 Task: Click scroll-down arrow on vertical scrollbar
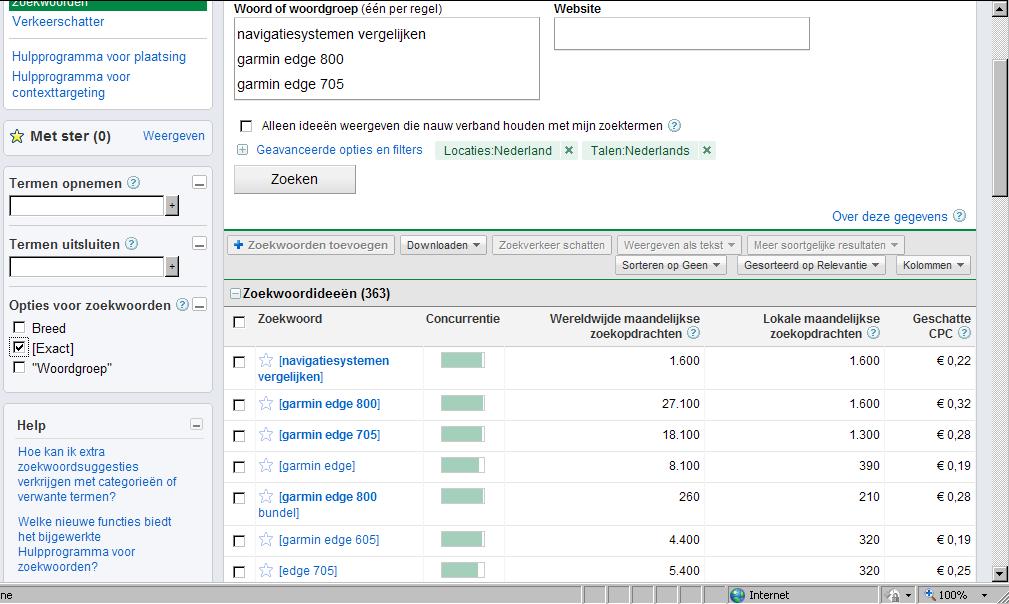click(x=999, y=573)
